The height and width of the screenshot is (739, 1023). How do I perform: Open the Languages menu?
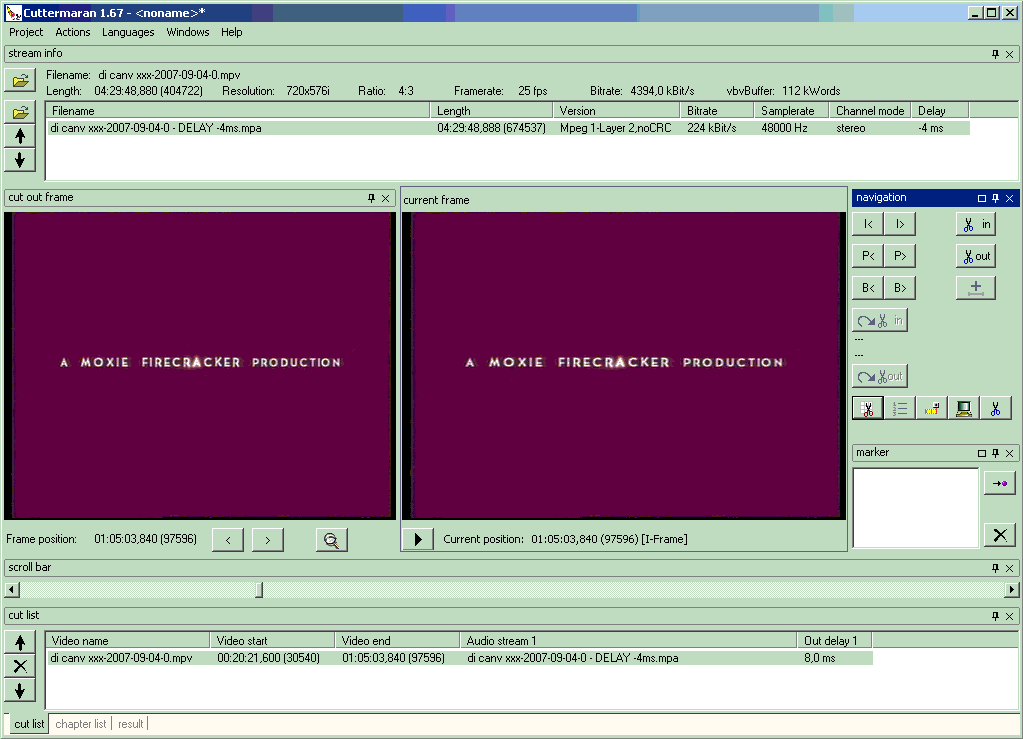click(128, 32)
